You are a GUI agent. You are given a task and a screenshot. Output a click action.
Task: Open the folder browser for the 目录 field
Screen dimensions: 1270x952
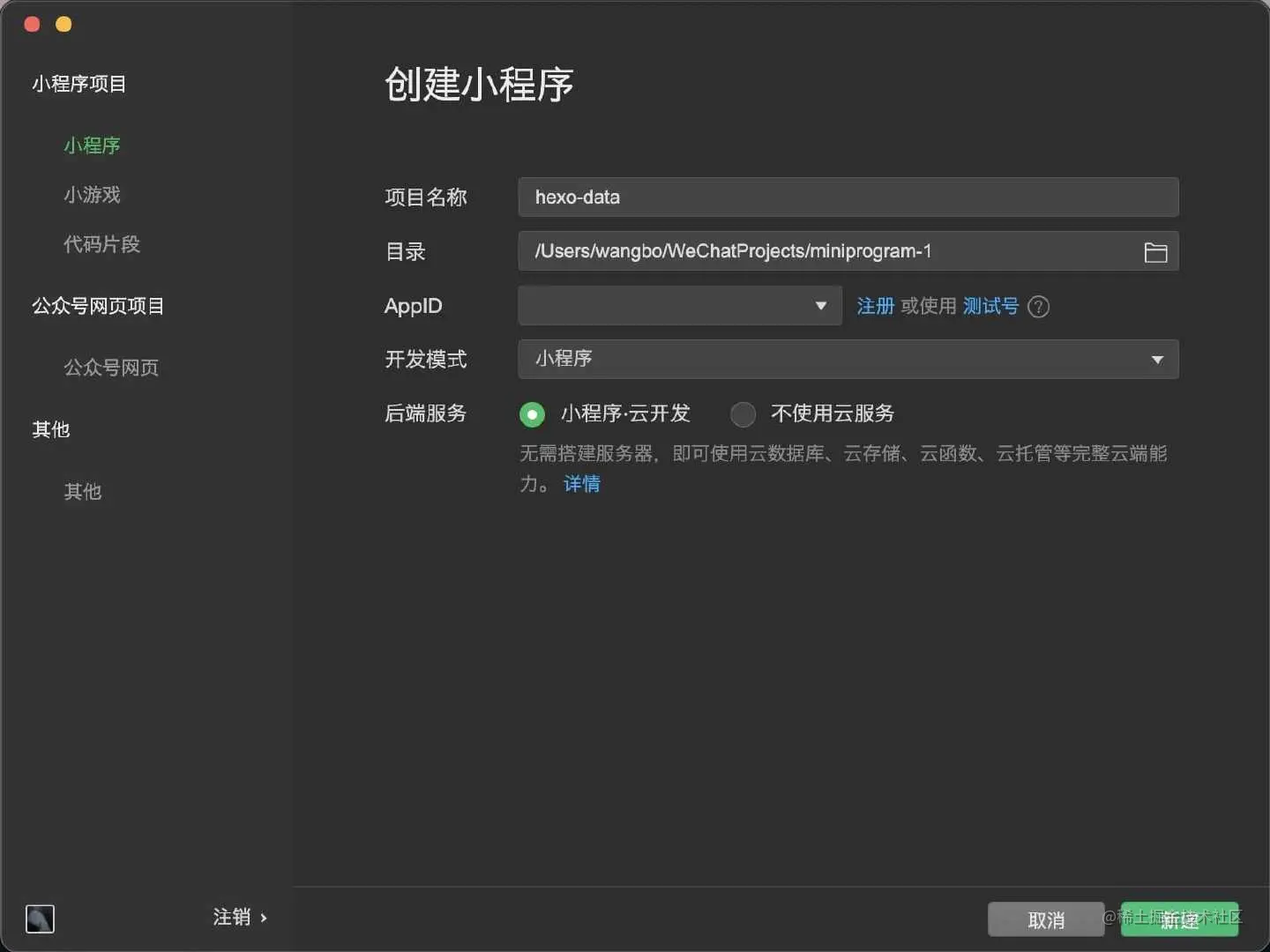1155,252
